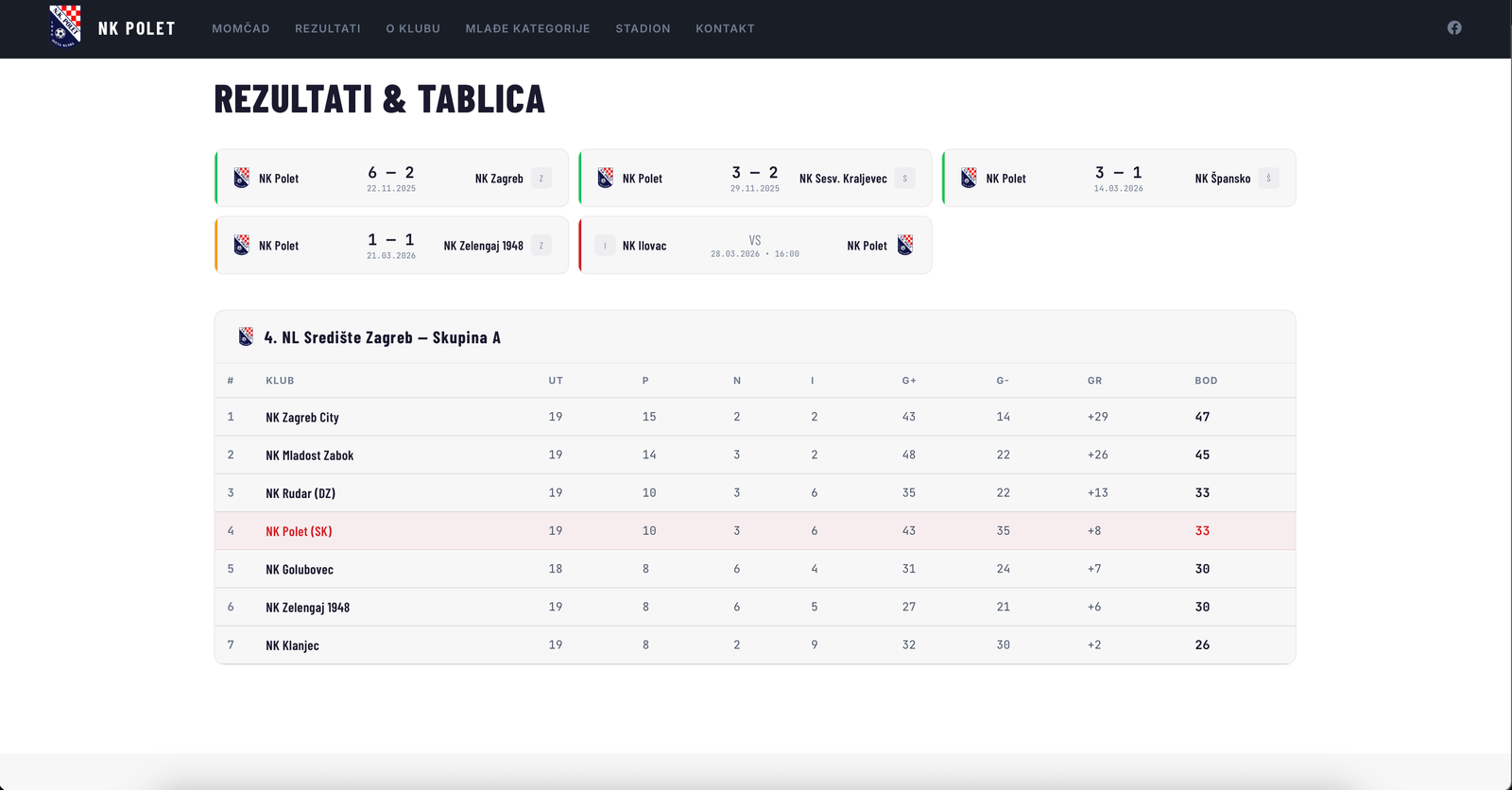Open the Kontakt navigation link
The image size is (1512, 790).
coord(725,29)
